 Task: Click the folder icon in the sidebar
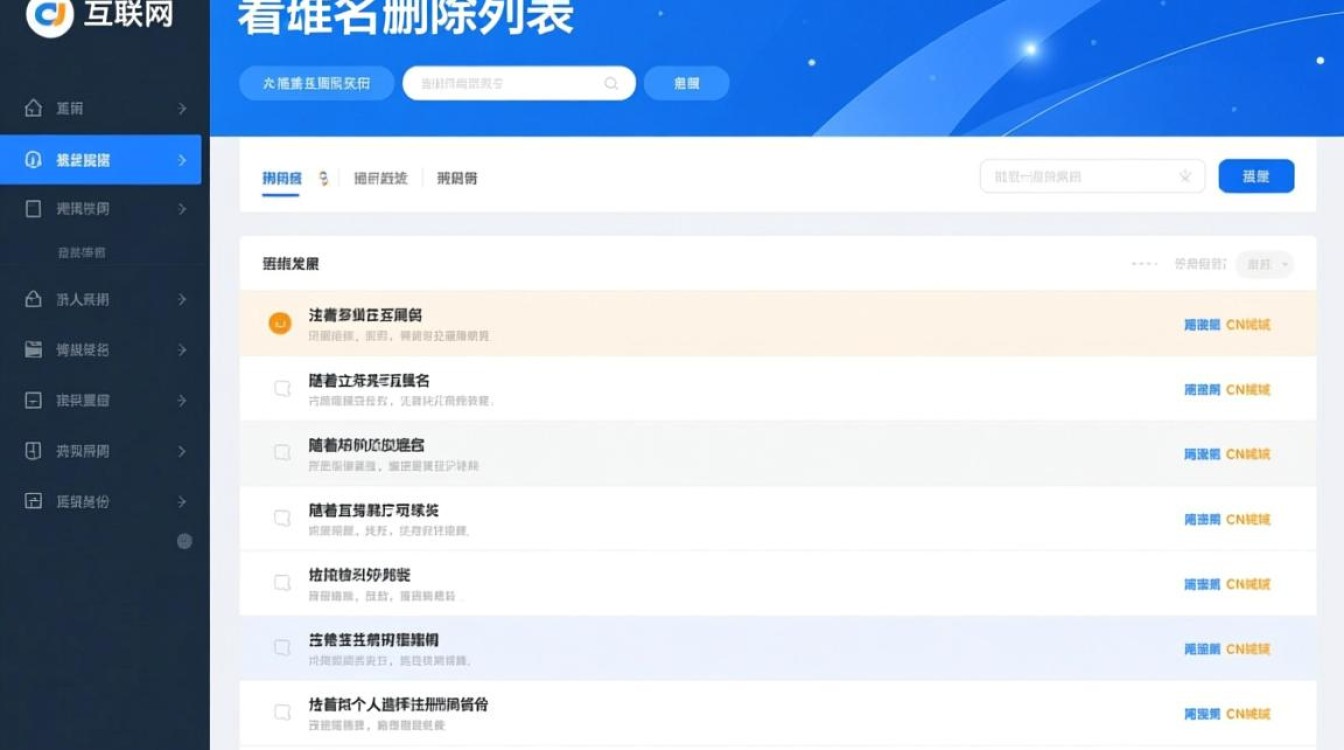(x=34, y=350)
